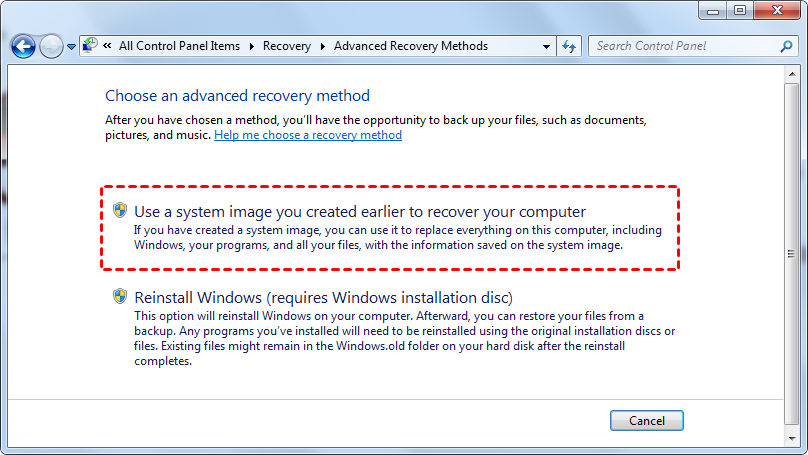Click the Back navigation arrow button
The width and height of the screenshot is (808, 455).
pos(24,46)
